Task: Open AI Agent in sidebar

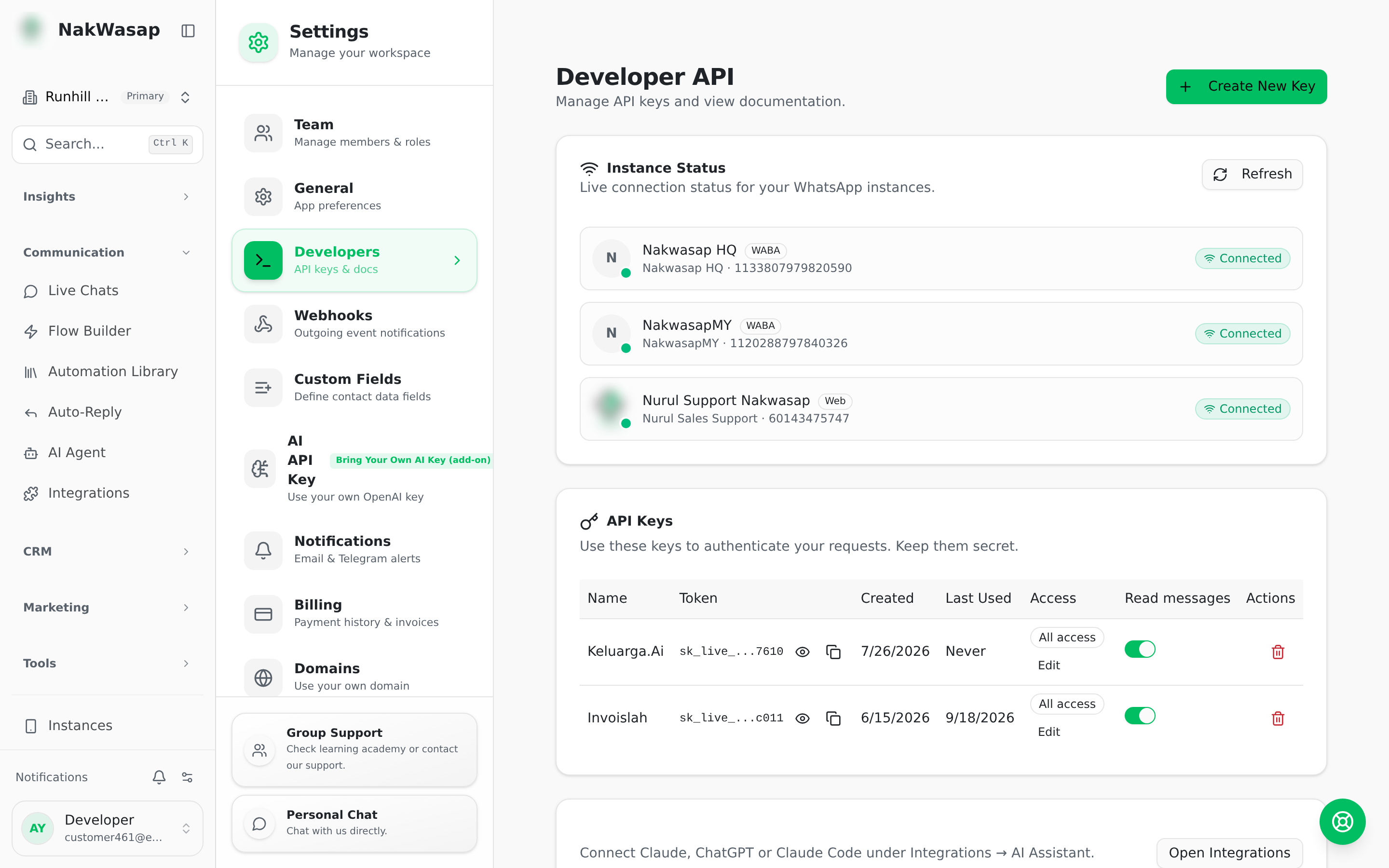Action: point(108,452)
